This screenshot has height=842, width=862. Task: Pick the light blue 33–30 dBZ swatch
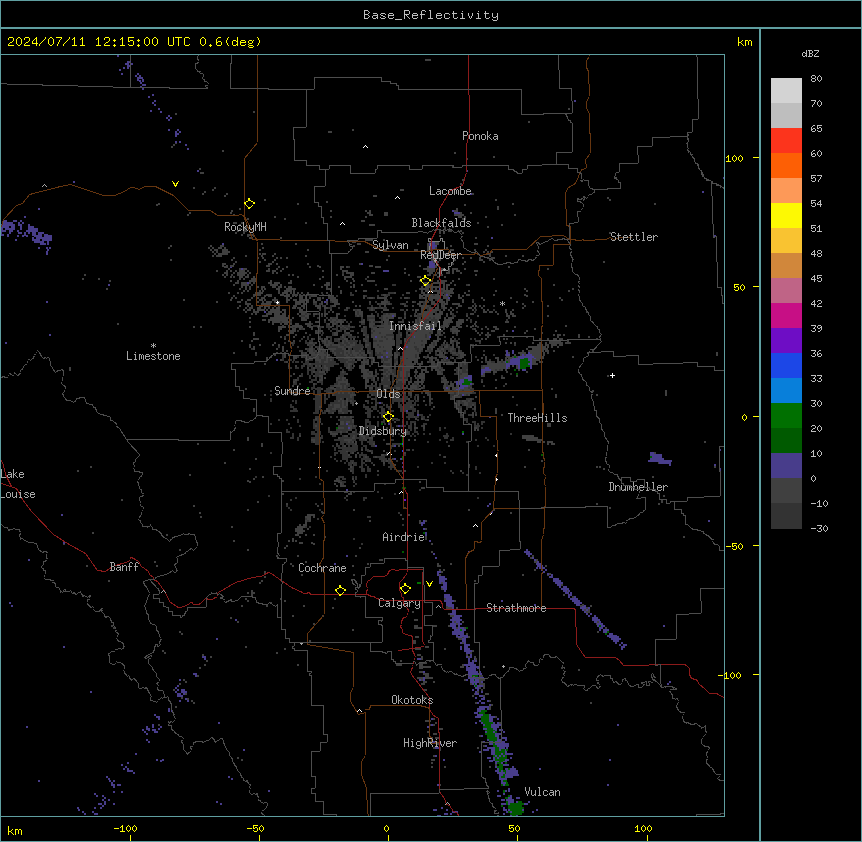point(786,391)
